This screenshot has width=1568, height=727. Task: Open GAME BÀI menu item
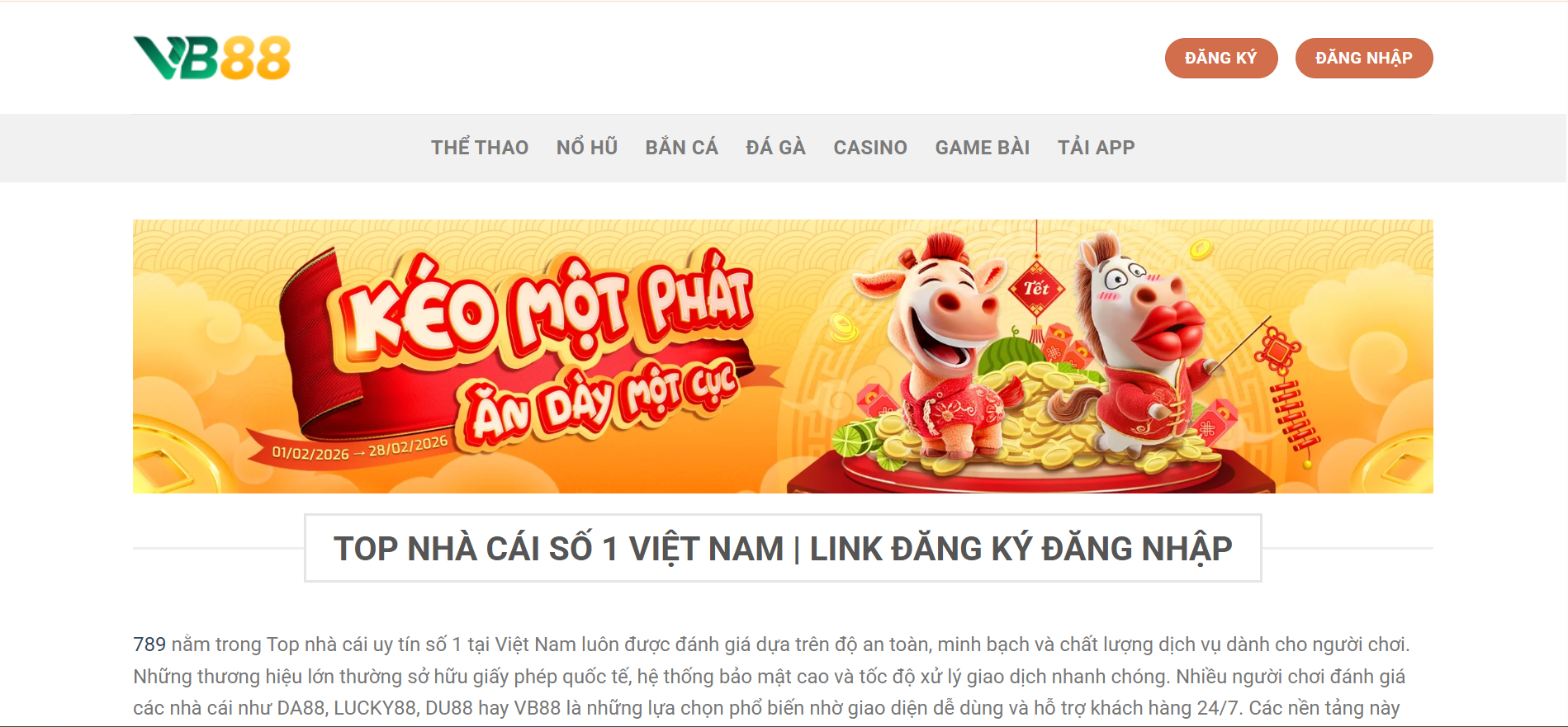point(983,148)
